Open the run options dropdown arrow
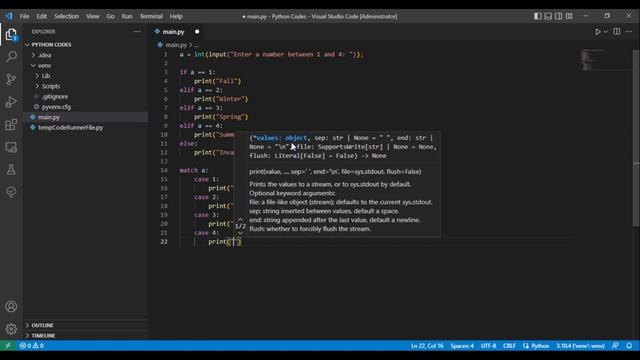Screen dimensions: 640x360 pyautogui.click(x=606, y=31)
